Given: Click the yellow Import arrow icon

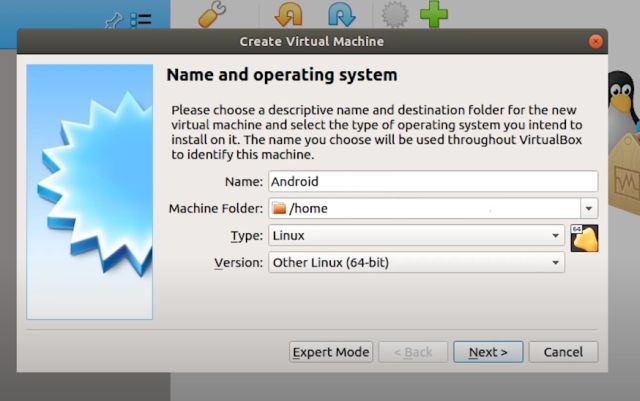Looking at the screenshot, I should point(288,14).
